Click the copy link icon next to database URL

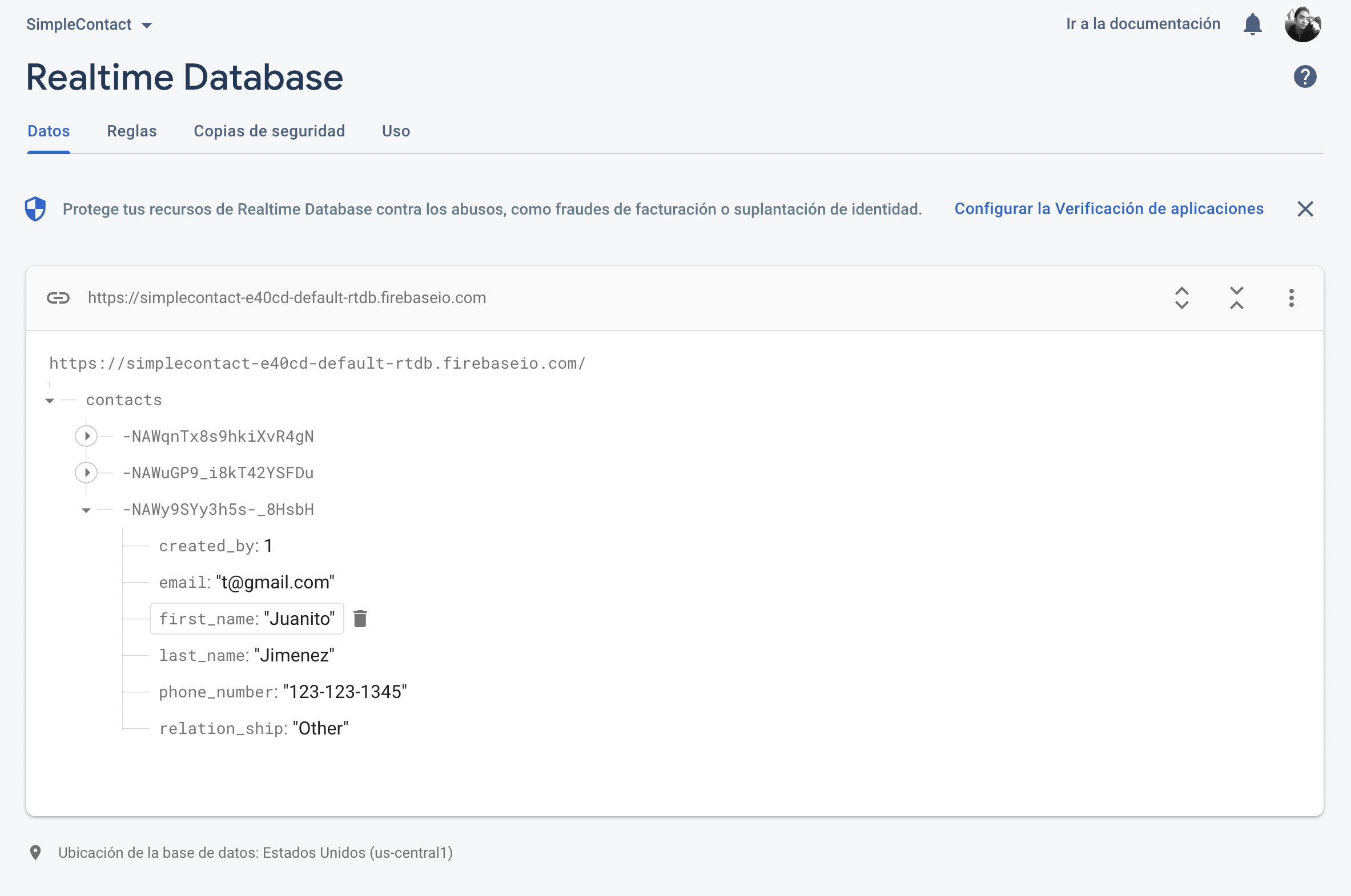[58, 298]
